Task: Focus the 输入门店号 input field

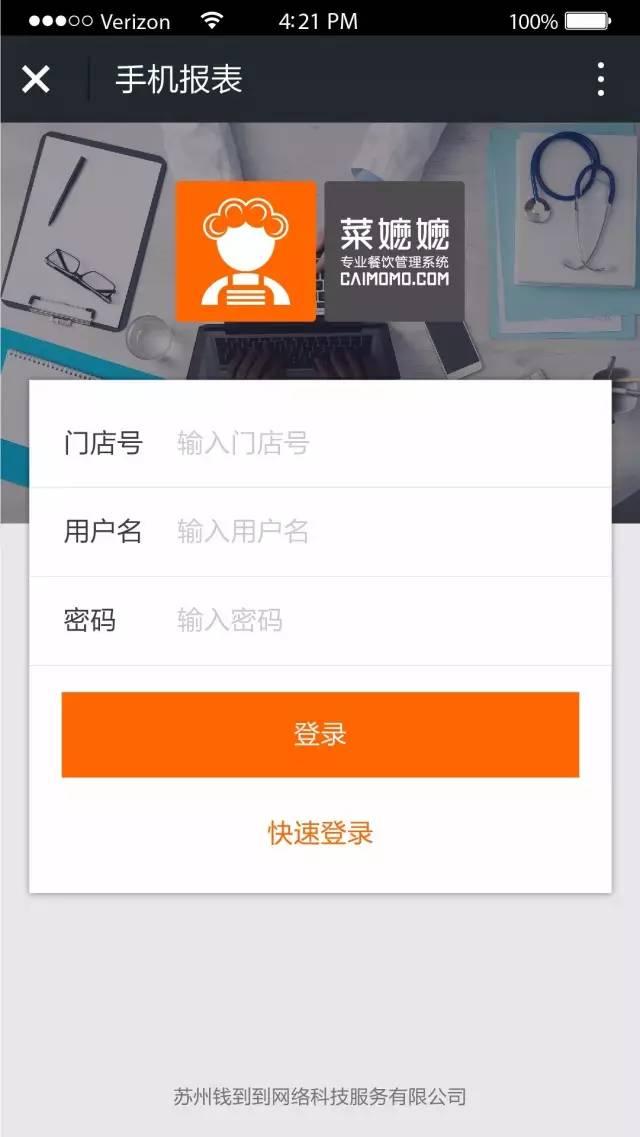Action: click(x=384, y=442)
